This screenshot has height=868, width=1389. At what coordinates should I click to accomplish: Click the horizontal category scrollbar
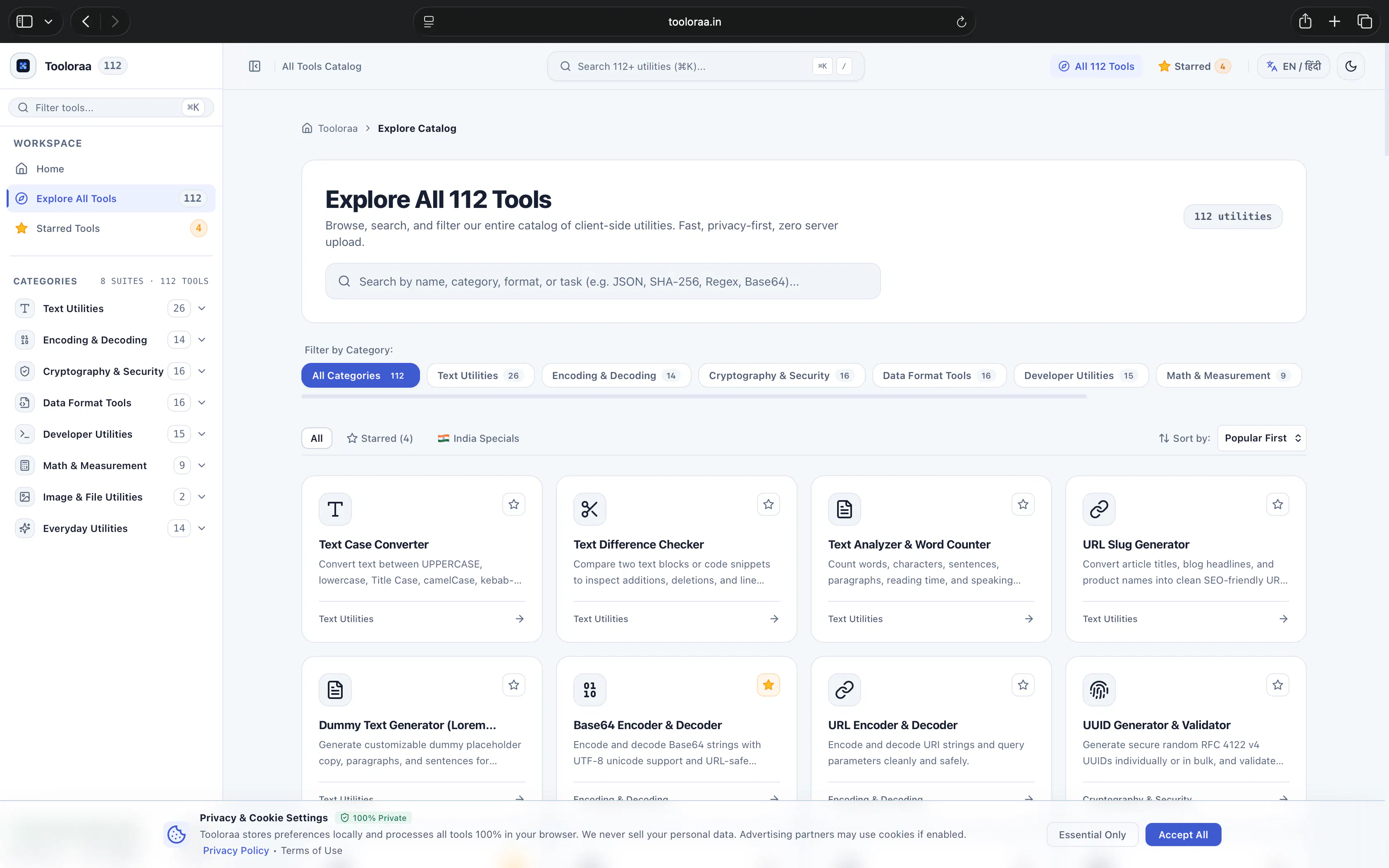pyautogui.click(x=693, y=396)
